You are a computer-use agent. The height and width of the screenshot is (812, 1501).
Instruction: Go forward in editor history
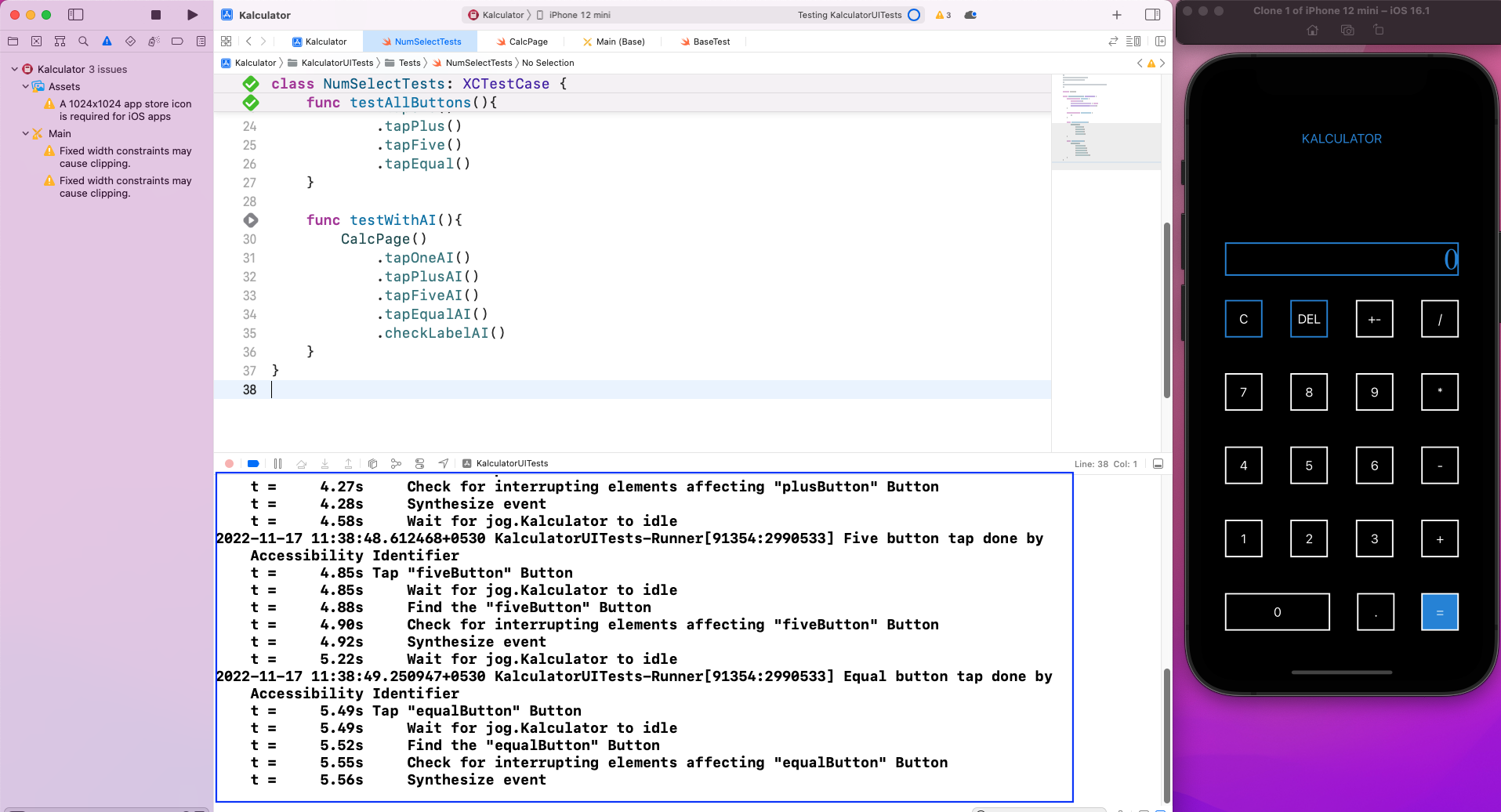[x=263, y=42]
